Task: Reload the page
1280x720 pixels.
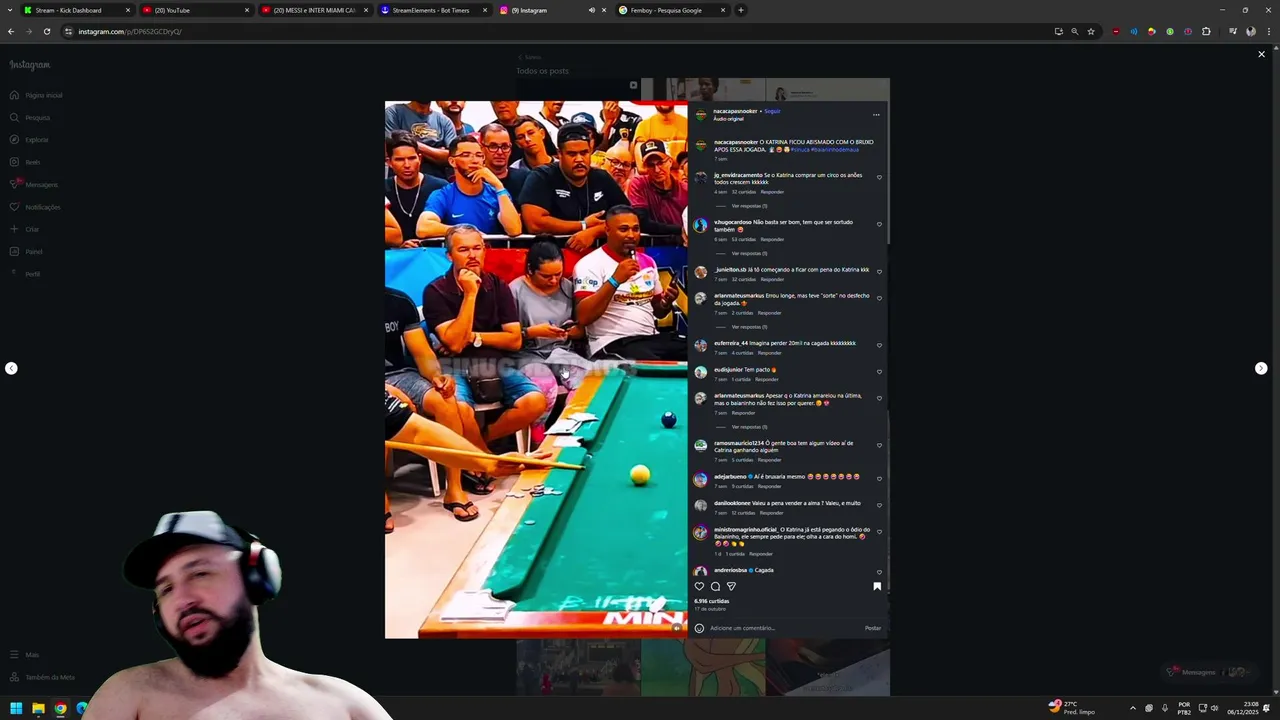Action: pos(46,31)
